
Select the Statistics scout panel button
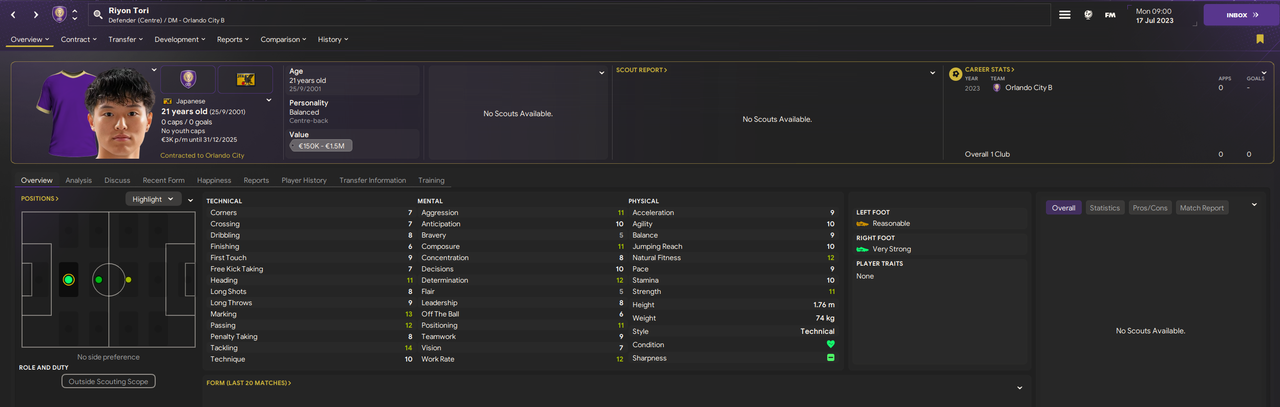[1105, 208]
